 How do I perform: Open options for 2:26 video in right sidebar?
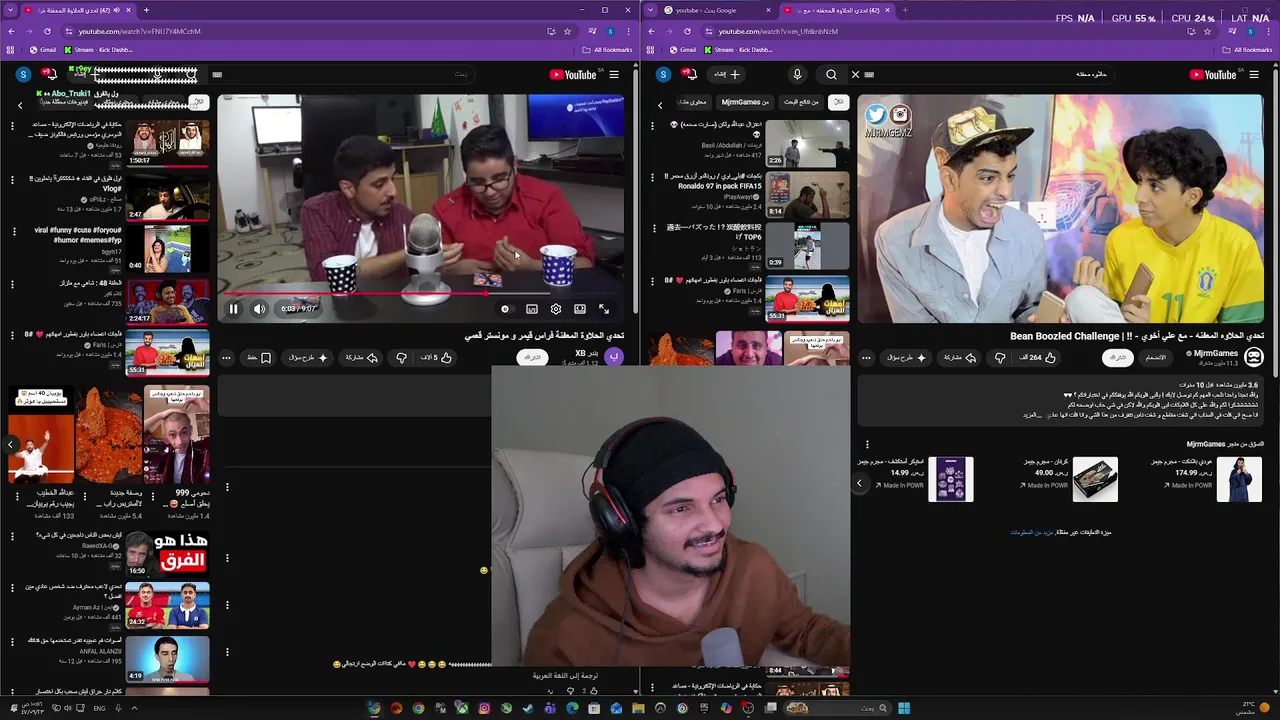(653, 125)
